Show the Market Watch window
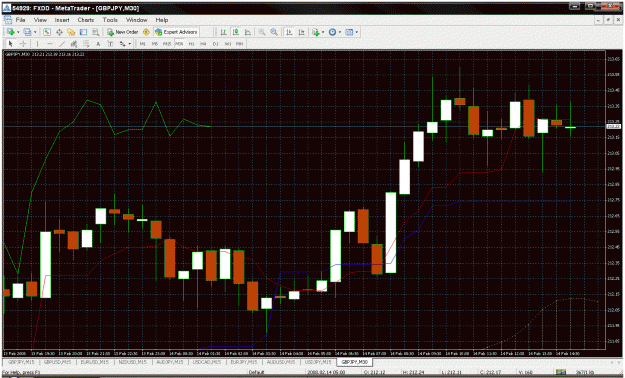The image size is (625, 378). (47, 32)
